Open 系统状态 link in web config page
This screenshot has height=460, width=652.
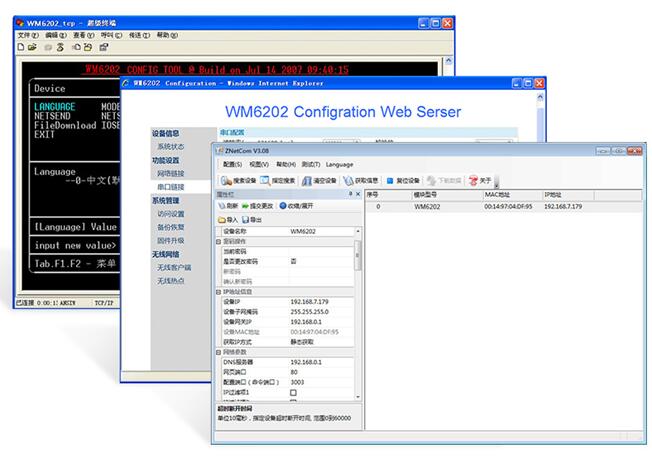pyautogui.click(x=170, y=147)
